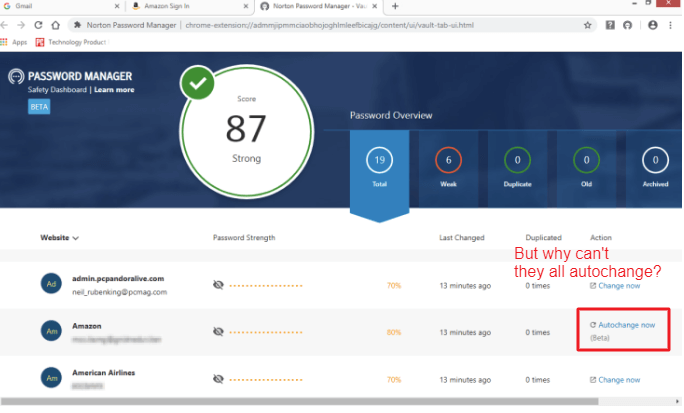Image resolution: width=684 pixels, height=413 pixels.
Task: Close the Norton Password Manager tab
Action: (x=374, y=6)
